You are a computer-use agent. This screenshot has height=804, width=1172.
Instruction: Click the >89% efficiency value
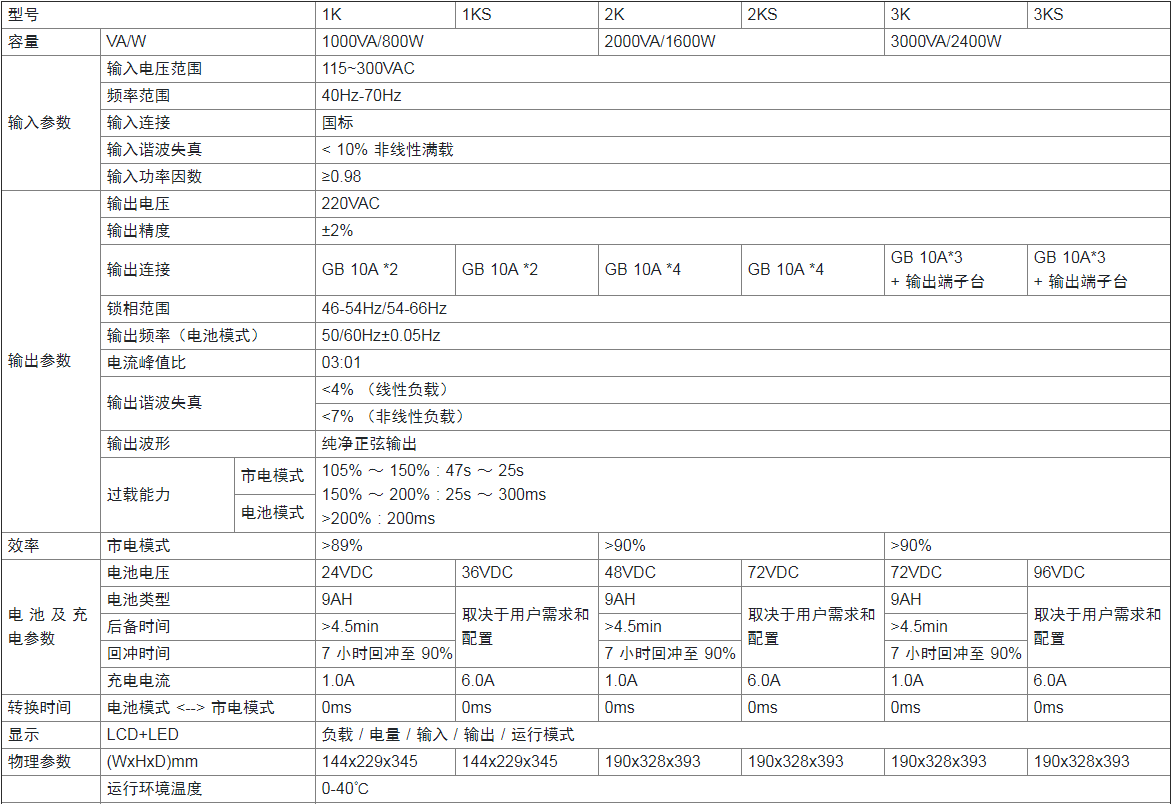tap(342, 546)
